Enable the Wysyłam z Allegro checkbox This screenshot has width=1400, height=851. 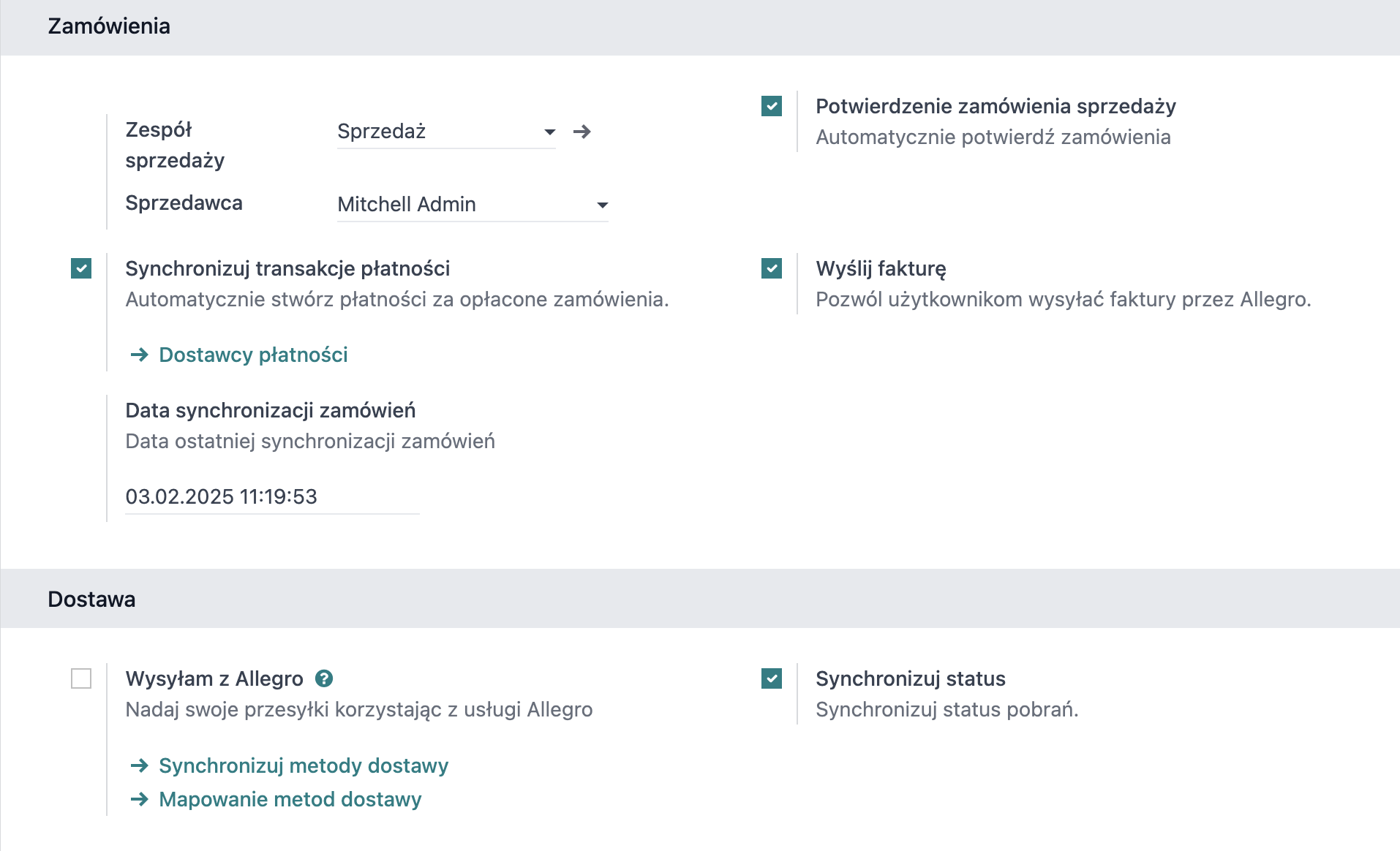81,678
